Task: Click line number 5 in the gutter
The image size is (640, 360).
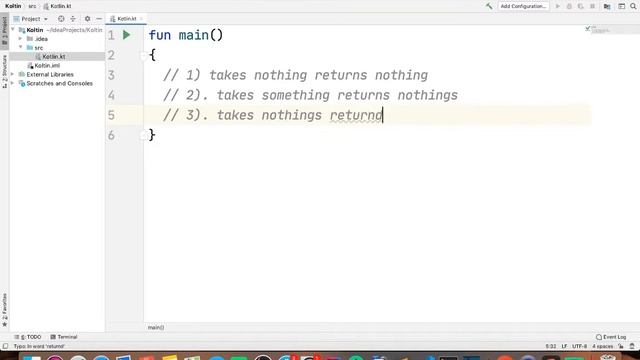Action: pos(111,115)
